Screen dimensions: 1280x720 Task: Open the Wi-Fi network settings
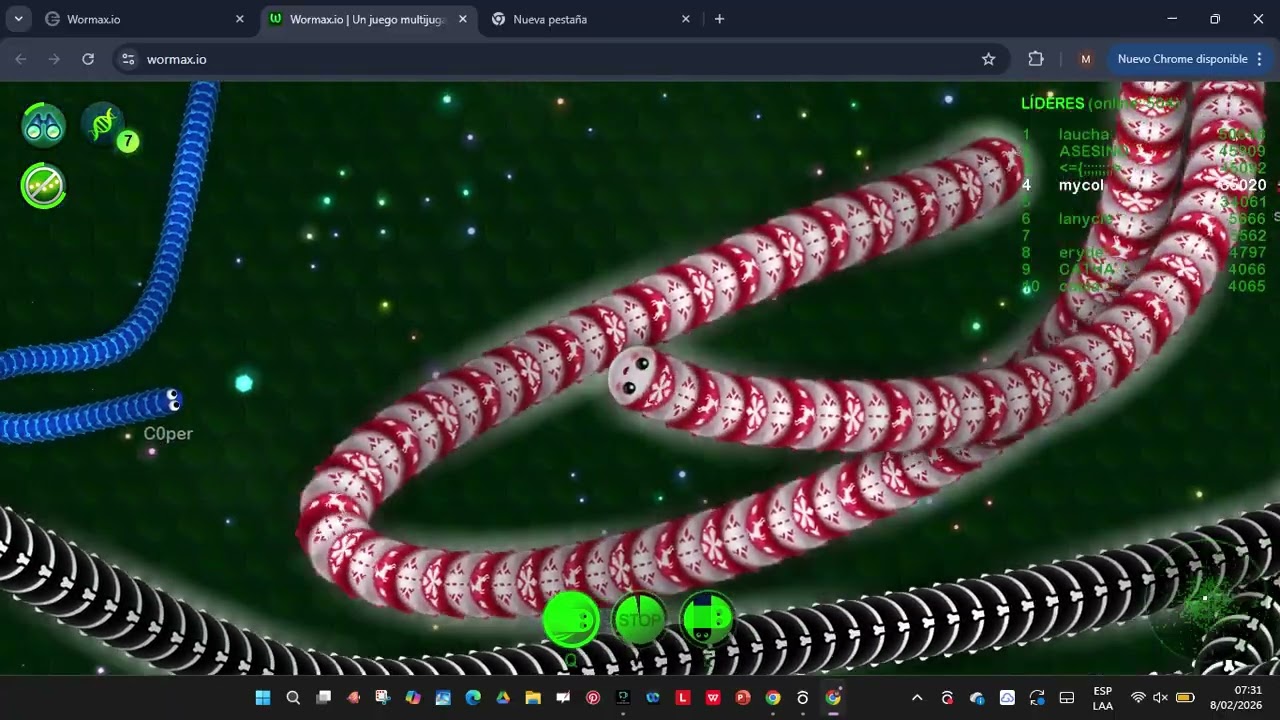click(x=1138, y=698)
